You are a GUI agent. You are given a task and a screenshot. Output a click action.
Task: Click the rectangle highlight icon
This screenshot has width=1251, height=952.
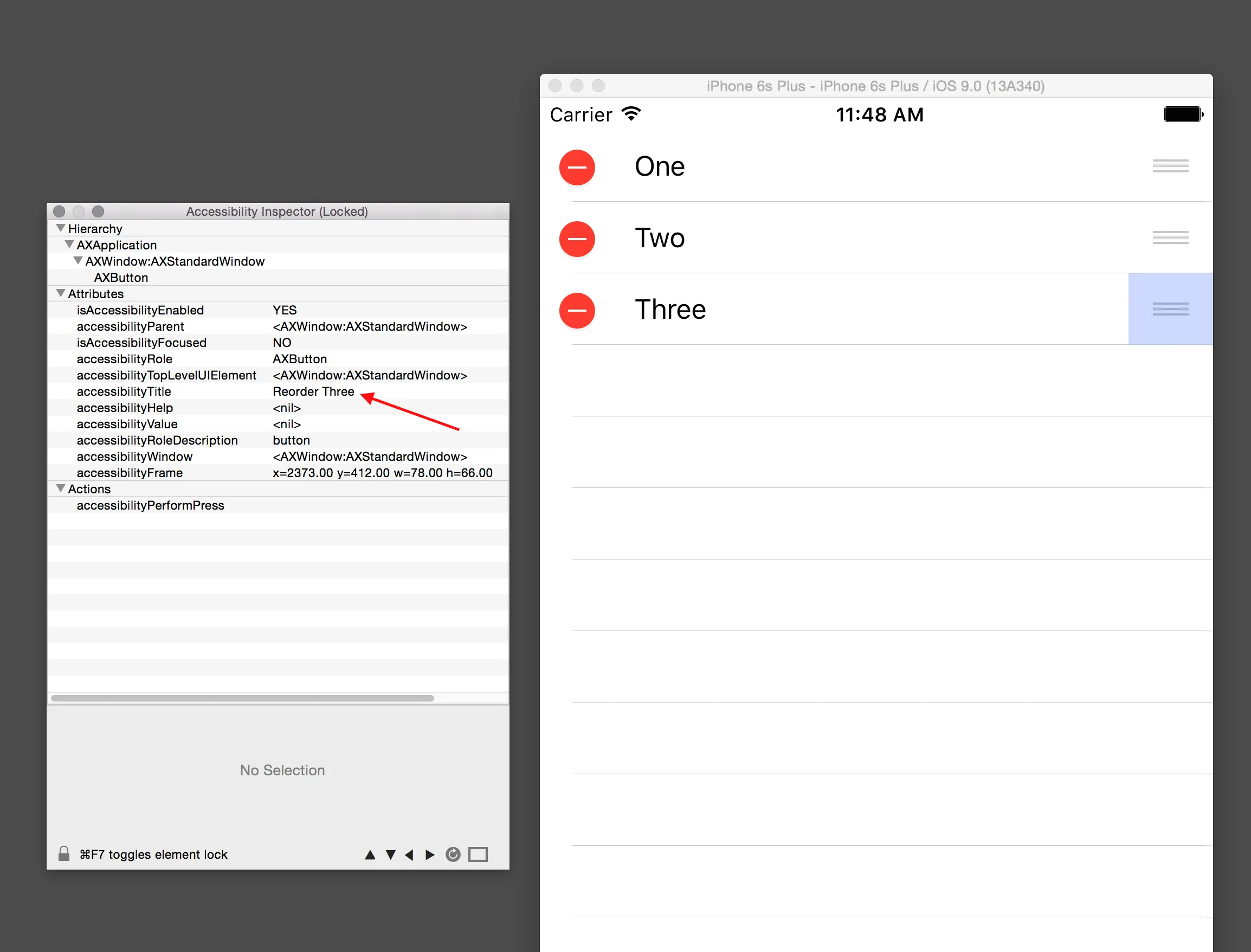coord(478,854)
